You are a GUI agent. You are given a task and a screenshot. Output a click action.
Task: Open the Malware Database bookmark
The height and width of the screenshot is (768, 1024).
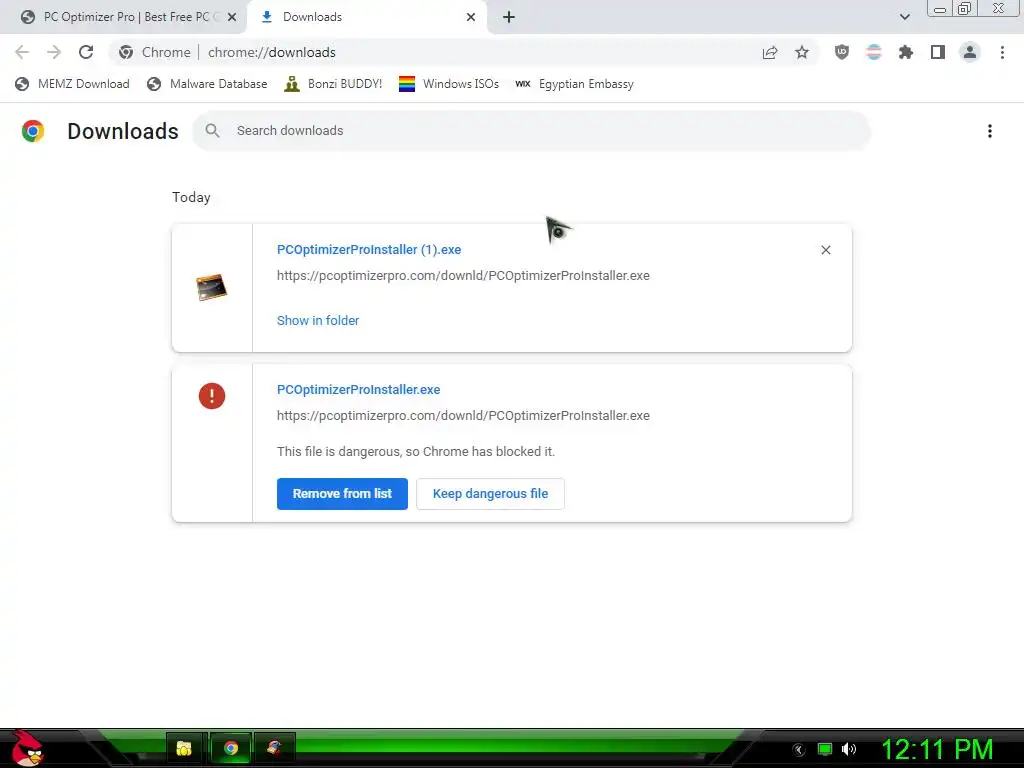coord(207,84)
